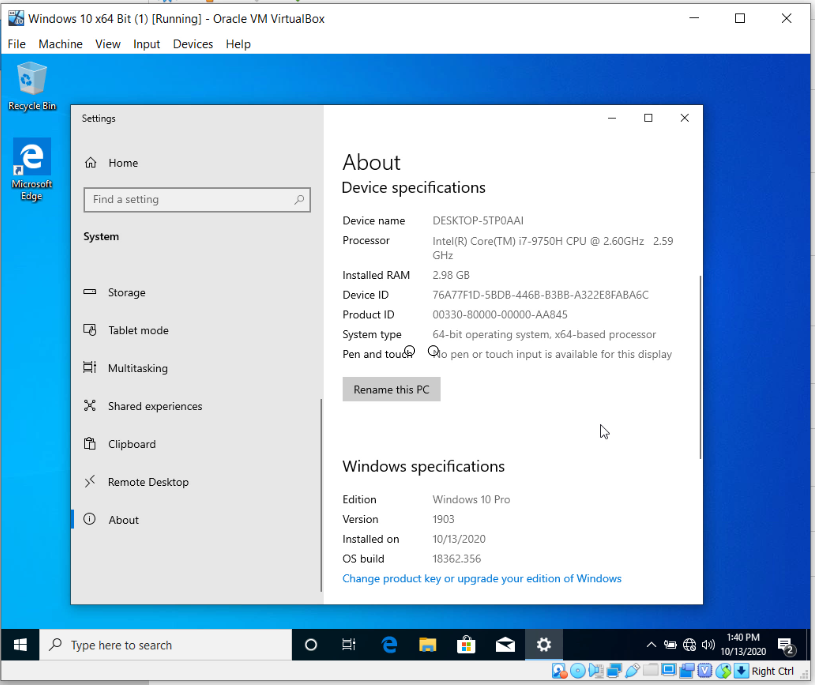Open Microsoft Store from the taskbar
This screenshot has width=815, height=685.
466,645
